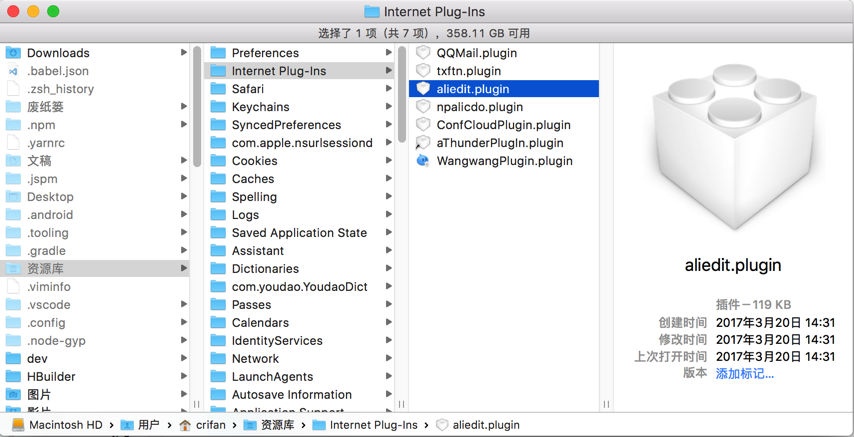Select the .zsh_history file

coord(95,89)
